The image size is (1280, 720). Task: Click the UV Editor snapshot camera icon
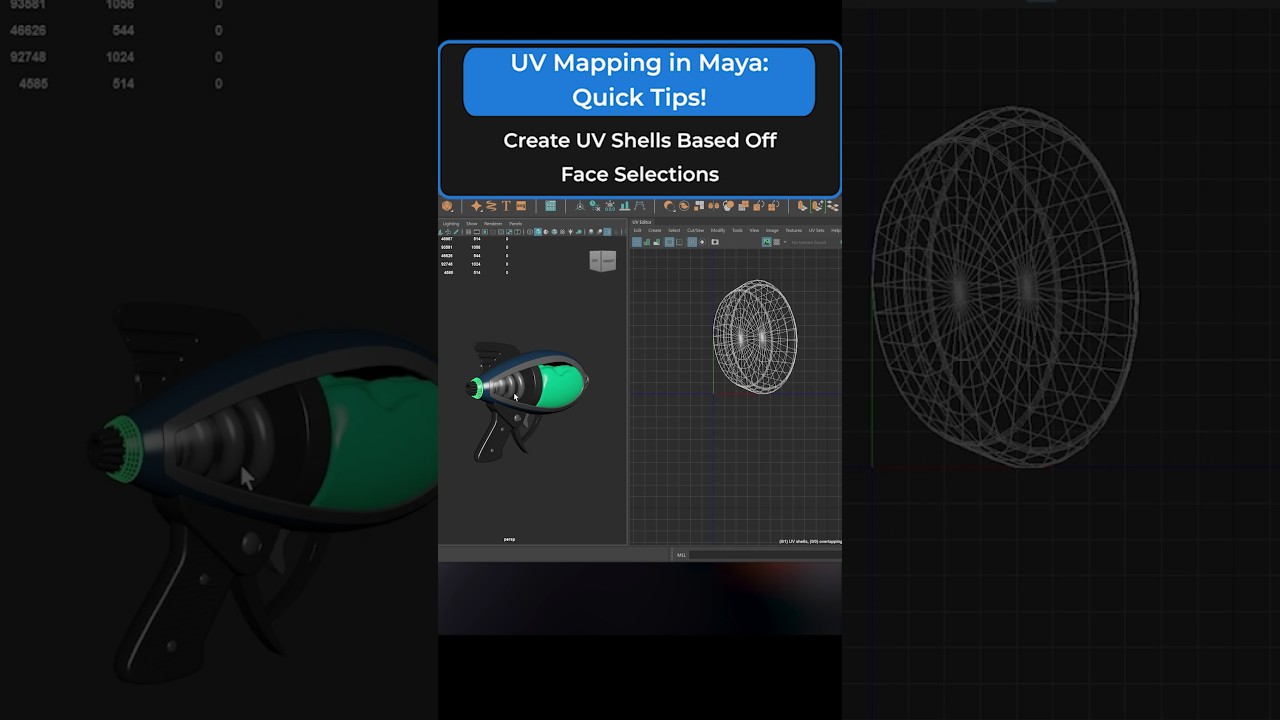tap(715, 242)
